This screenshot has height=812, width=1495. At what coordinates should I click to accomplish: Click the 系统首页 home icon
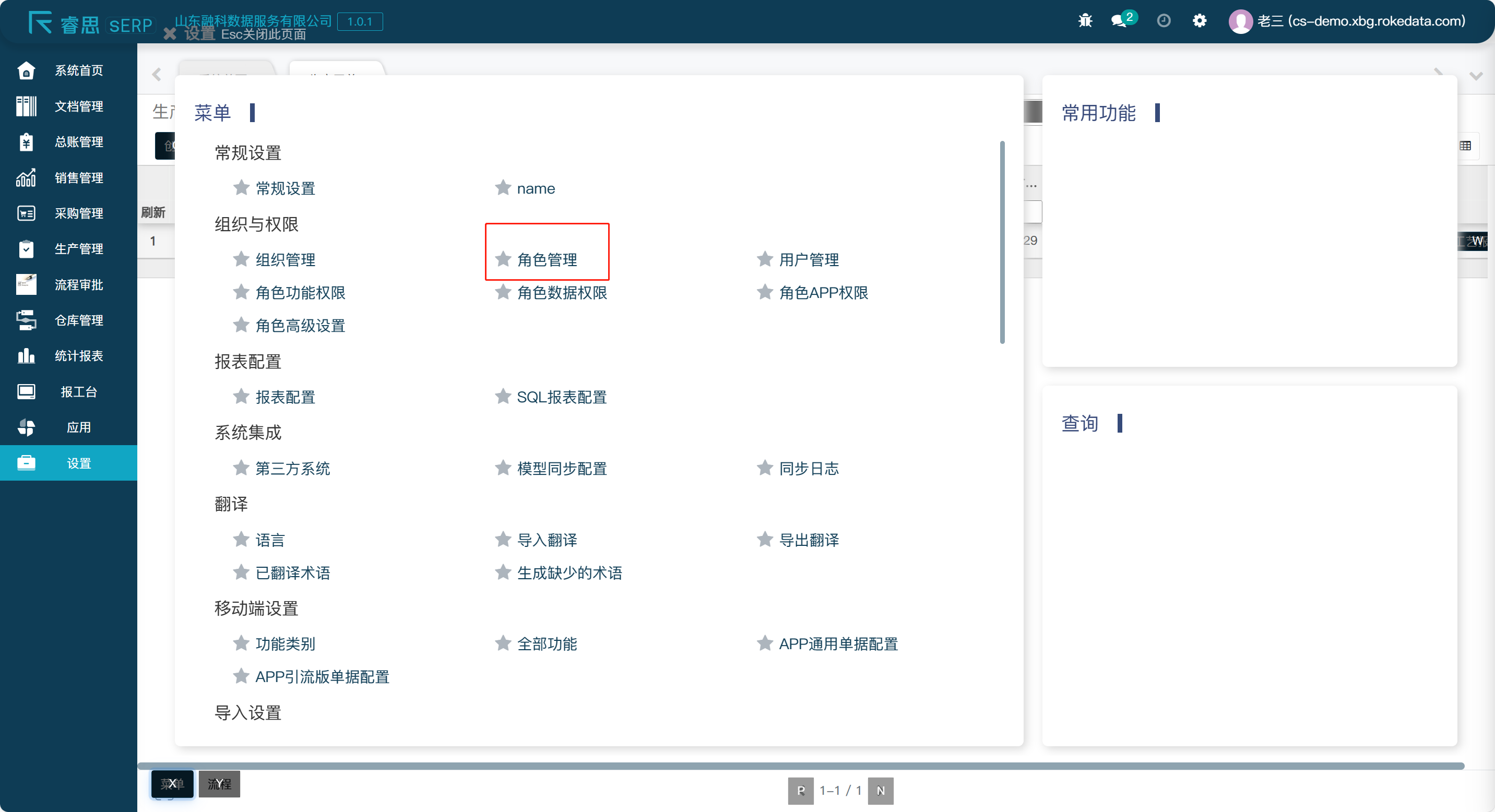tap(26, 70)
